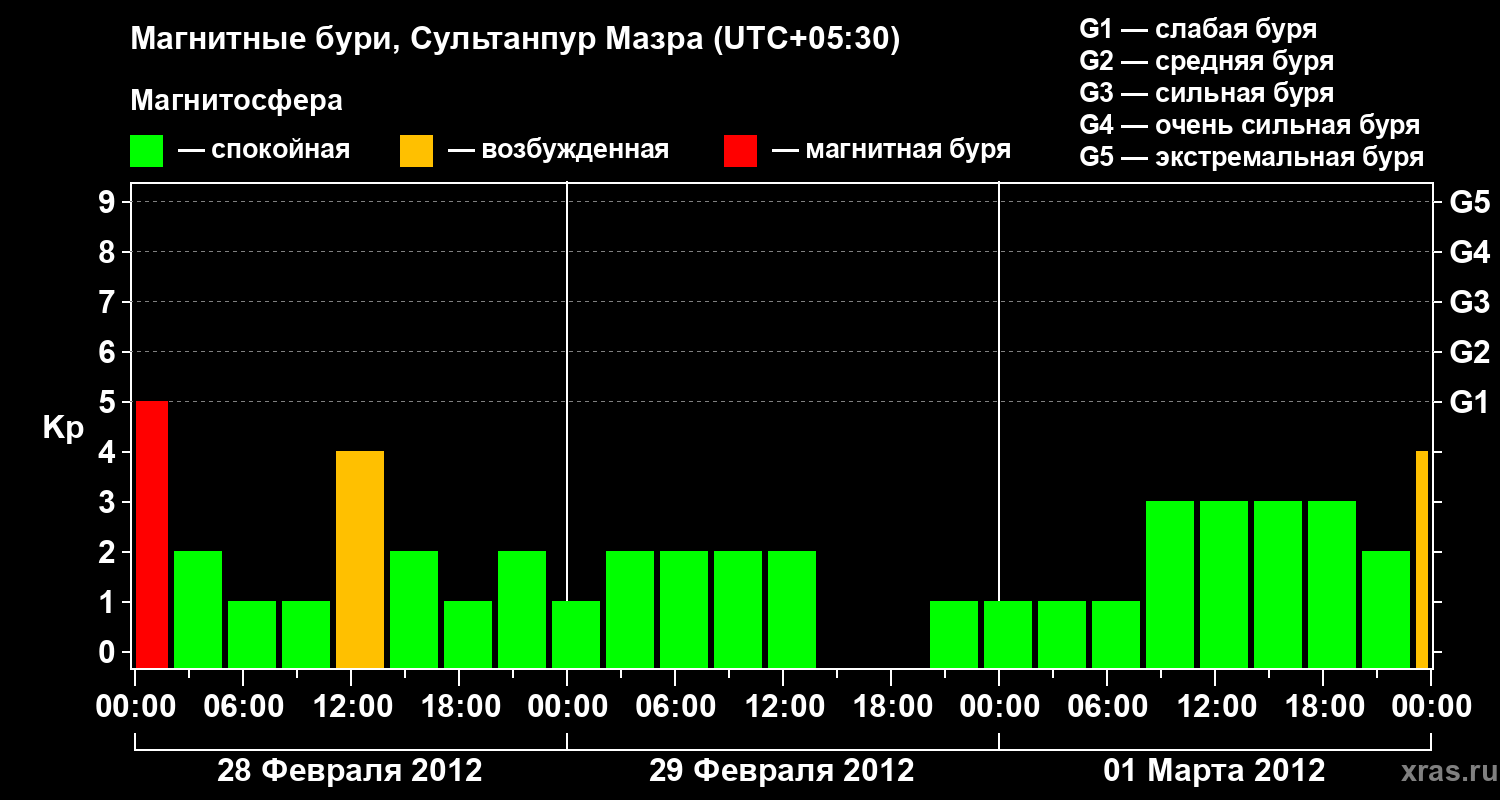This screenshot has height=800, width=1500.
Task: Click the 'G3' label on the right axis
Action: pyautogui.click(x=1470, y=302)
